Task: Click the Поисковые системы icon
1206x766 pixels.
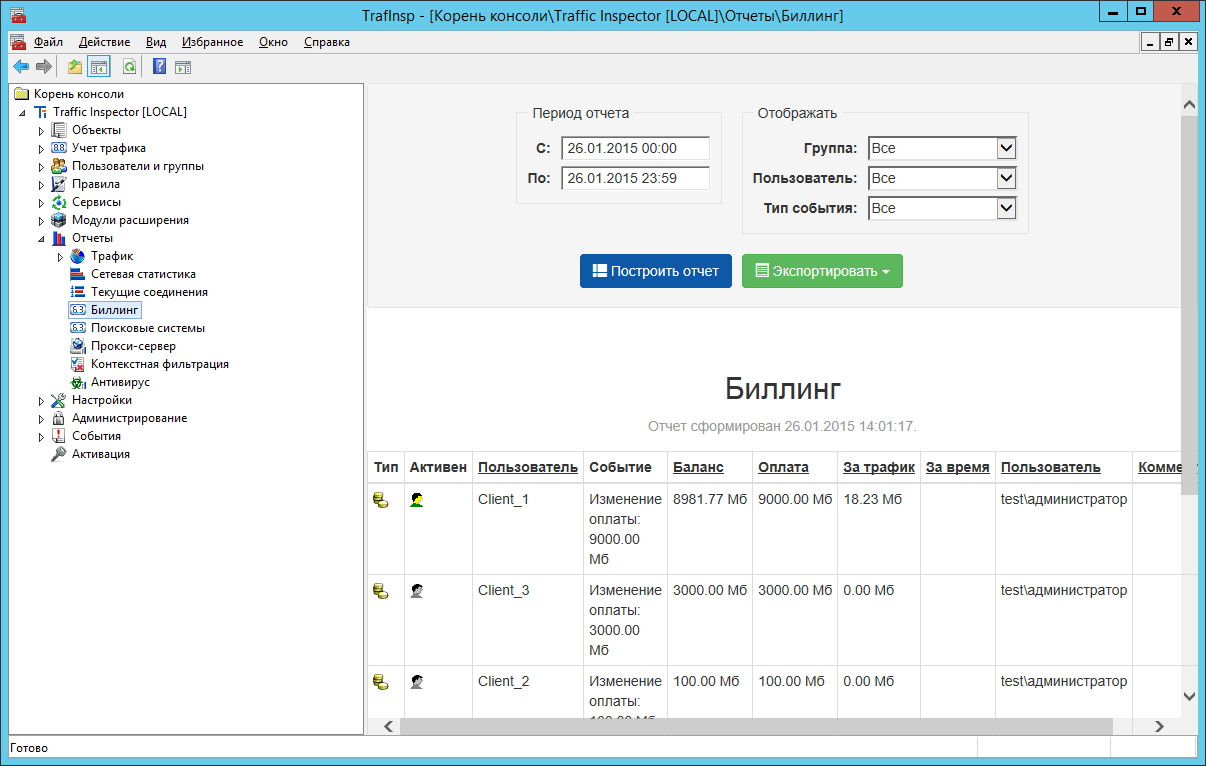Action: 78,328
